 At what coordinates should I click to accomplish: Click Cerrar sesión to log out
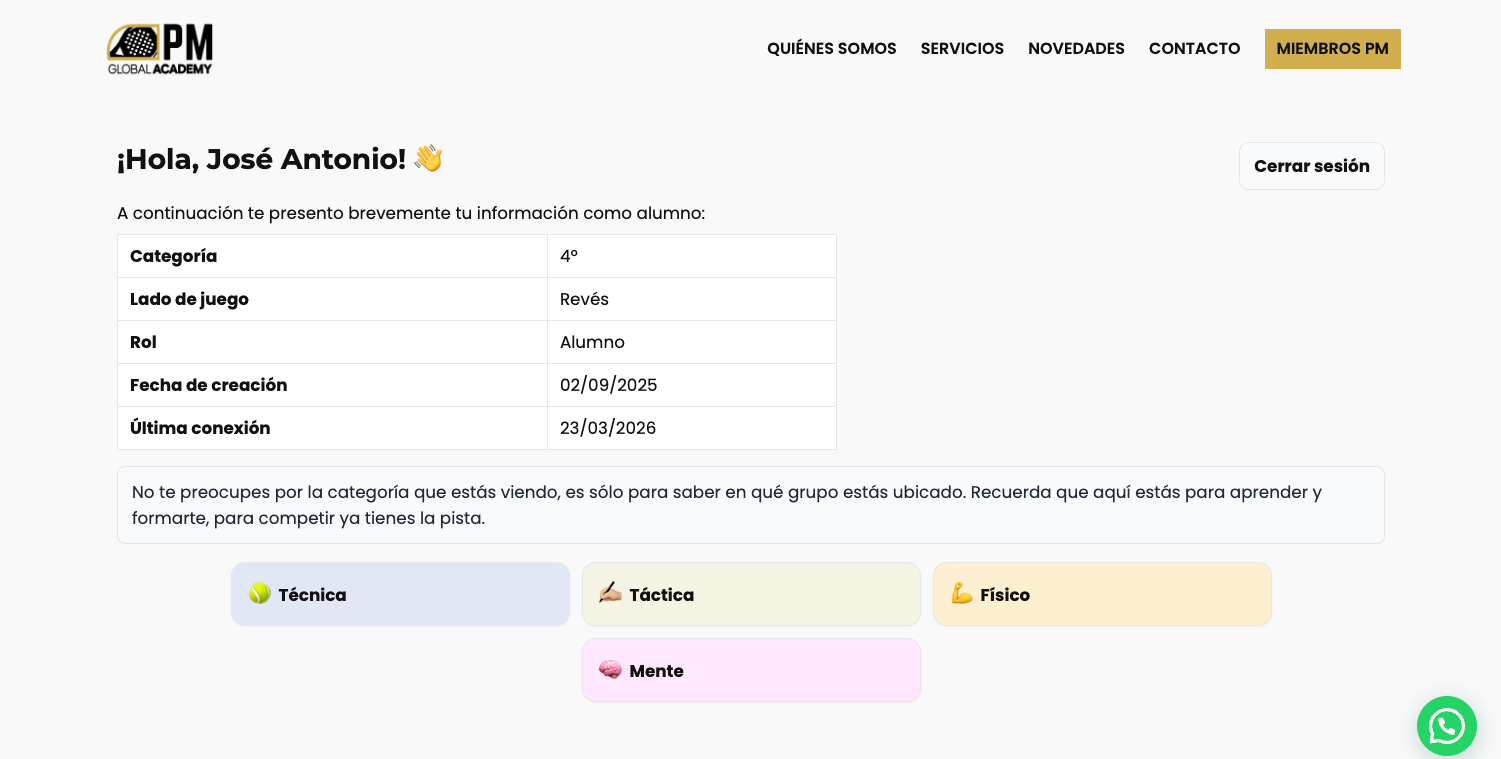tap(1311, 165)
